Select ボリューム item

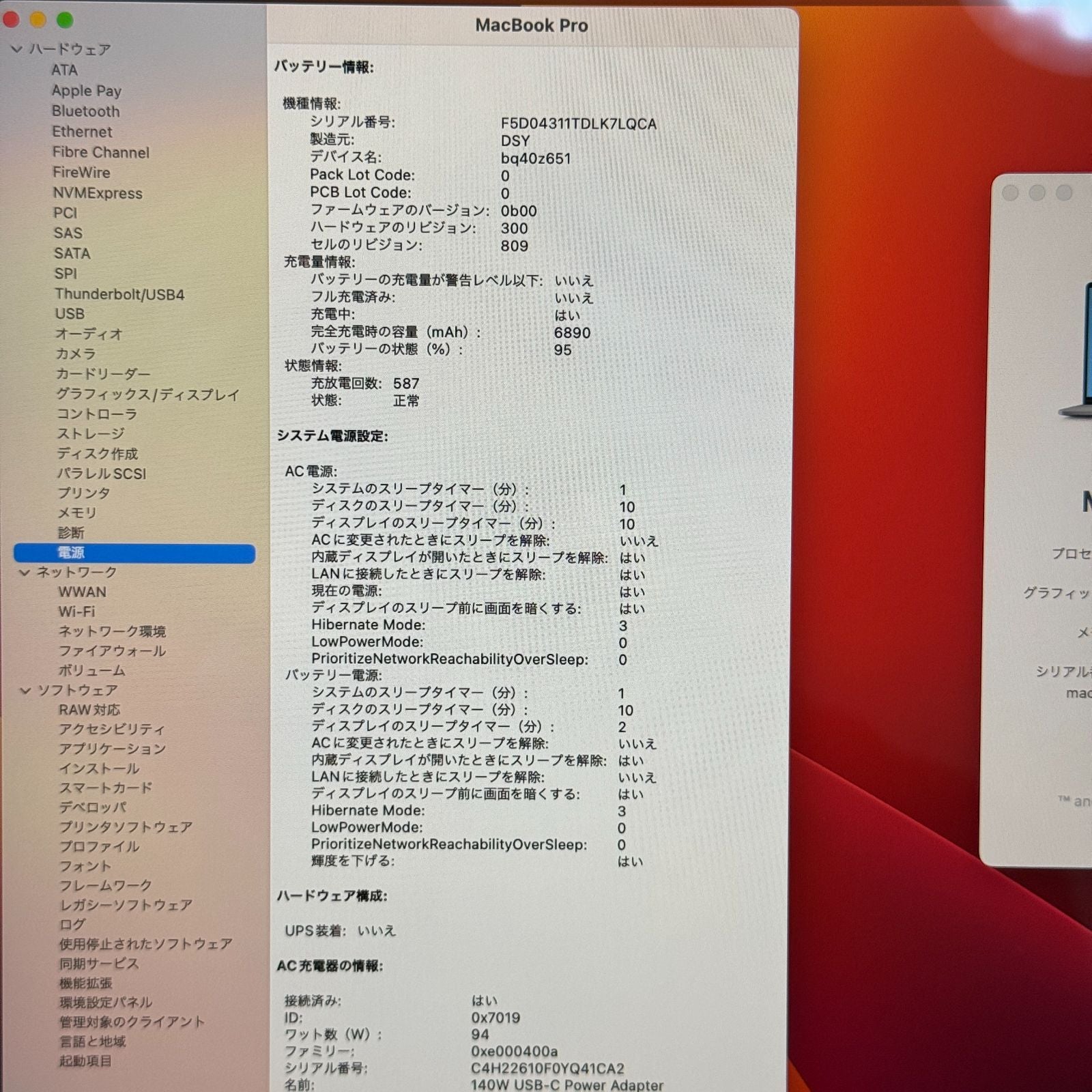pyautogui.click(x=91, y=671)
